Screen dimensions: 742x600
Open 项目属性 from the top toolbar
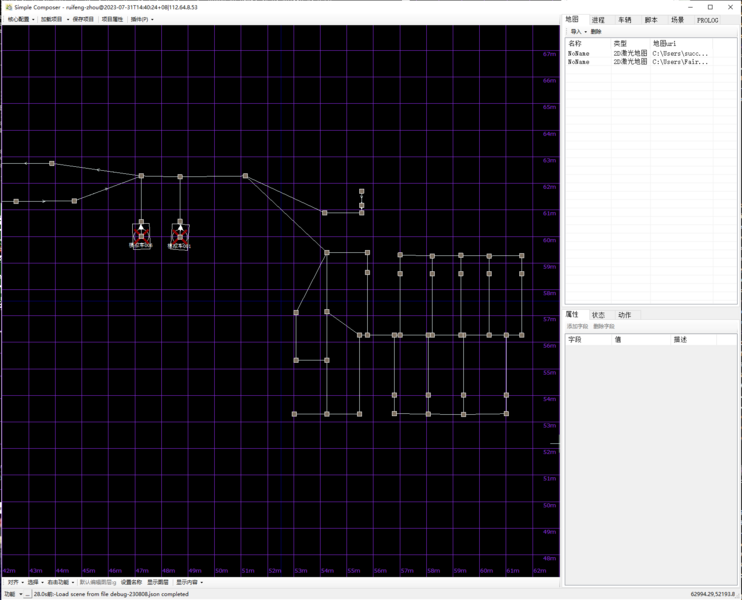[112, 19]
